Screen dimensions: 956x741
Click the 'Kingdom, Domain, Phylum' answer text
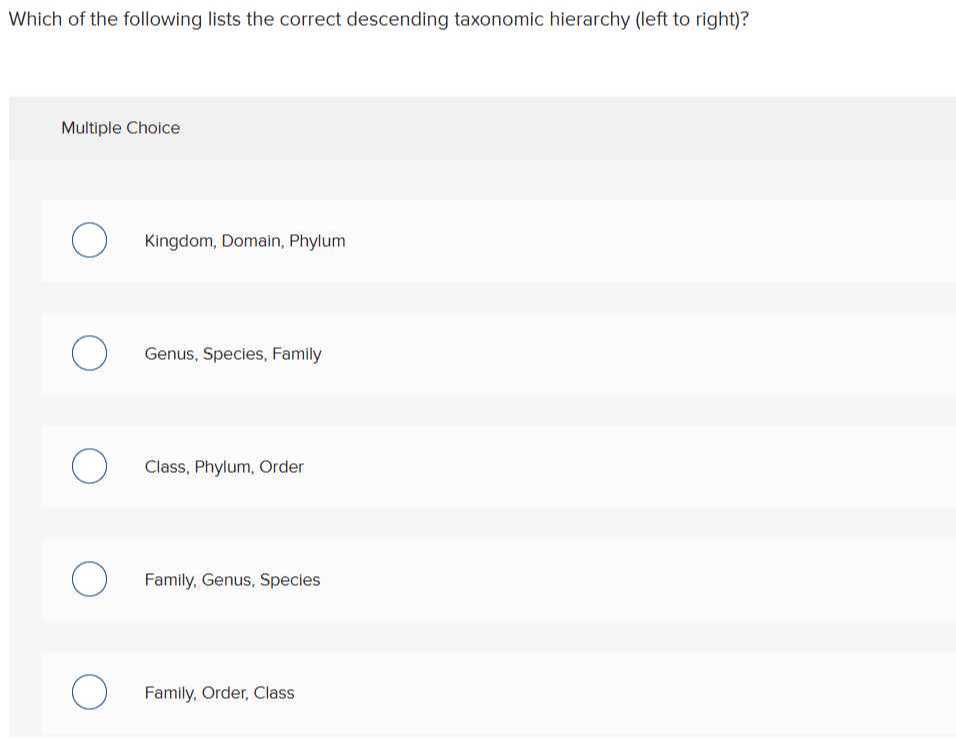(x=245, y=241)
